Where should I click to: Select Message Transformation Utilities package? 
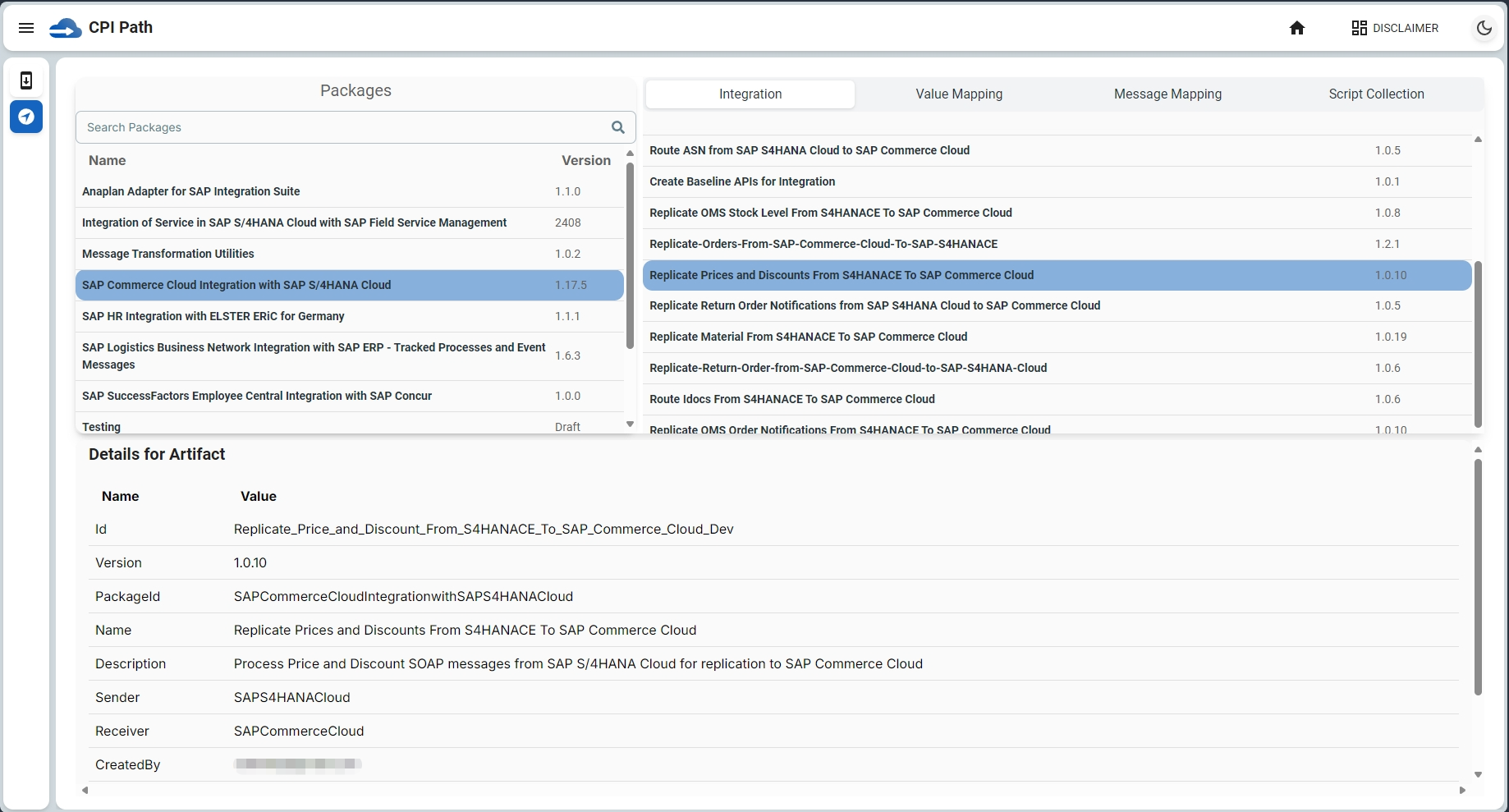(350, 254)
